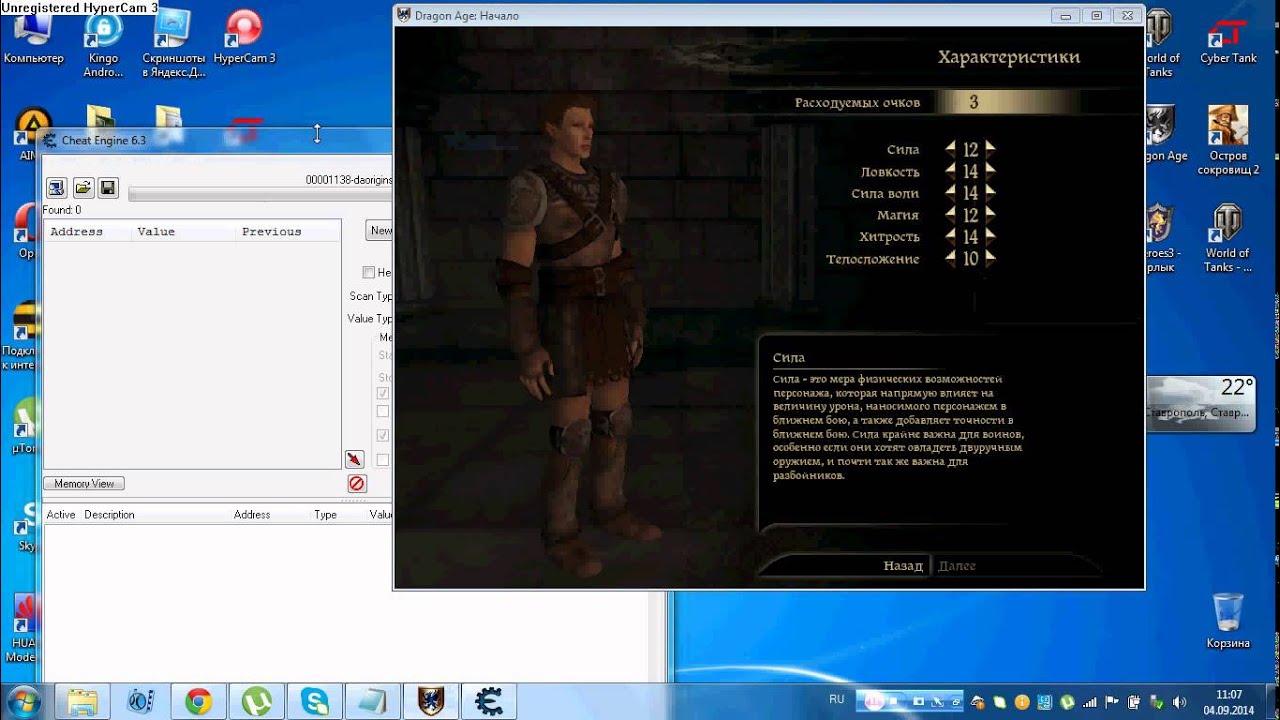1280x720 pixels.
Task: Click the Cheat Engine 6.3 title bar
Action: coord(215,140)
